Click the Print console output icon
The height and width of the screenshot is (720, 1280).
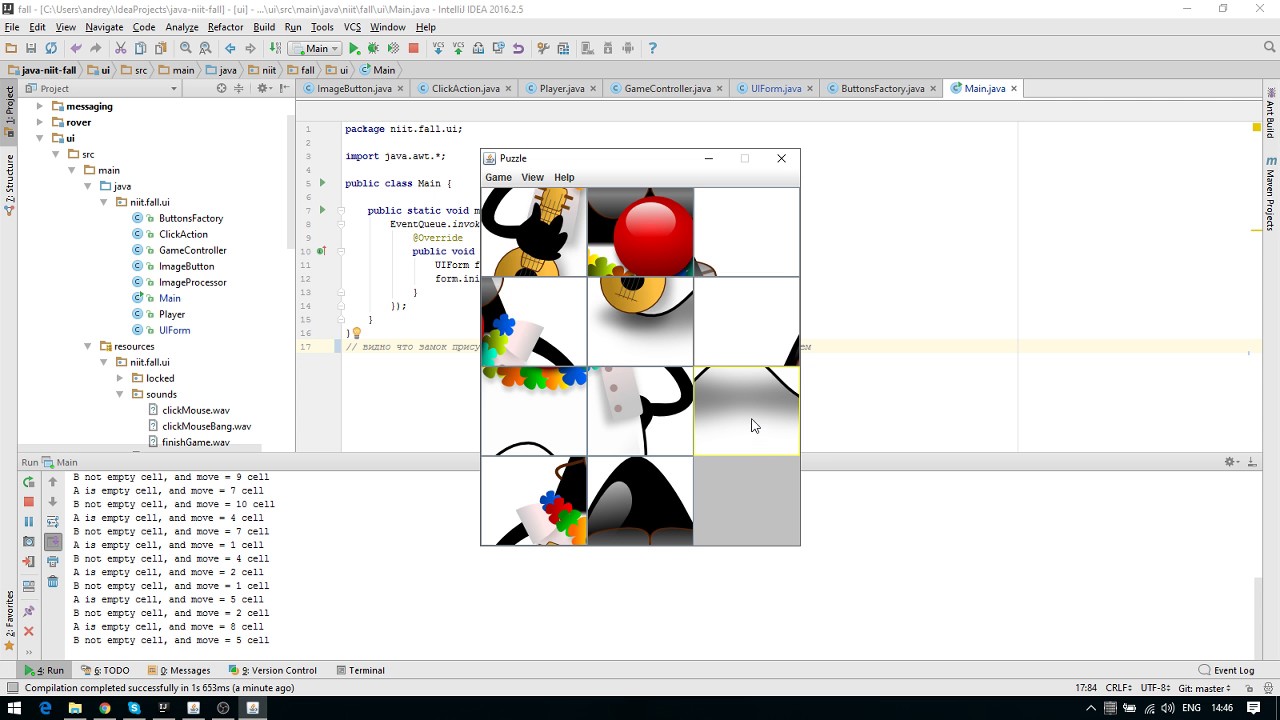(x=53, y=562)
